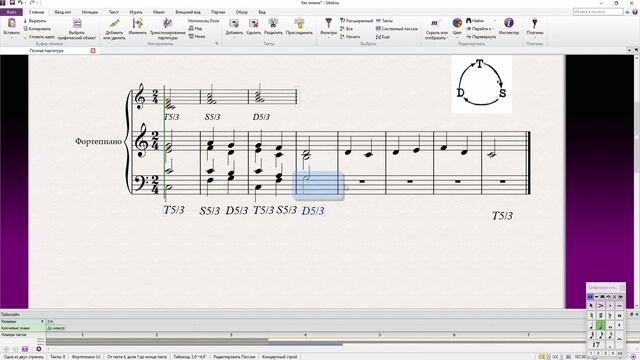Screen dimensions: 640x360
Task: Switch to the Партии tab
Action: [218, 12]
